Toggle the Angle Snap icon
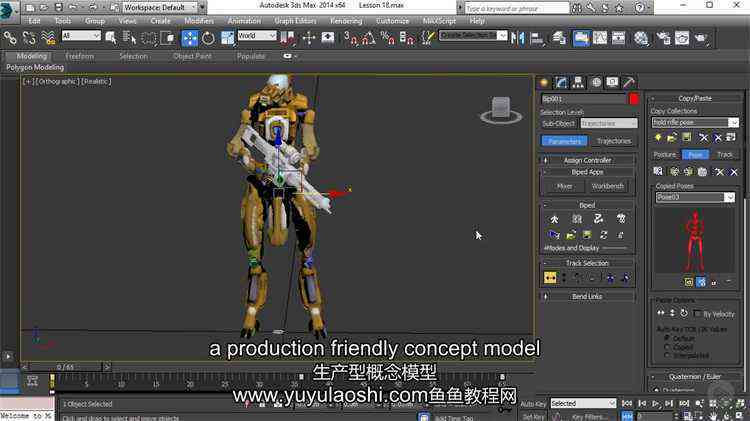Viewport: 750px width, 421px height. (x=368, y=38)
